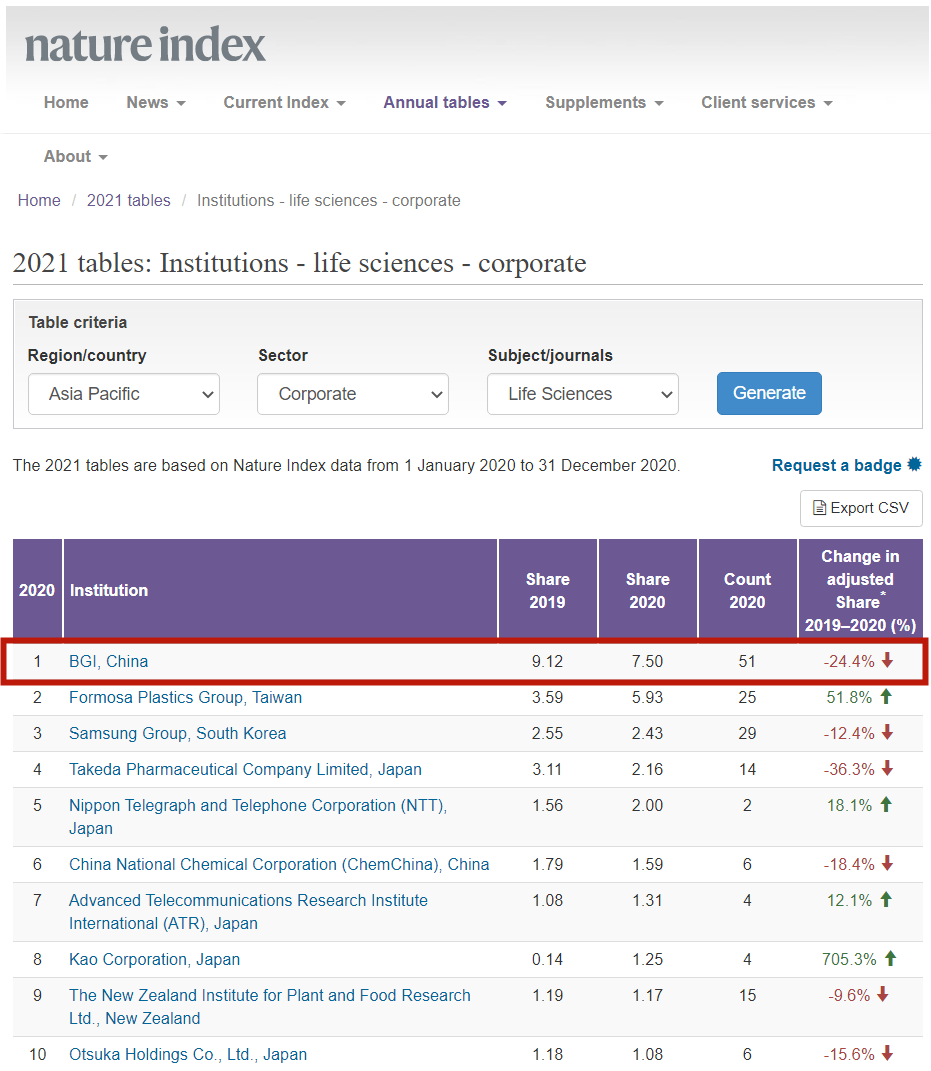The width and height of the screenshot is (931, 1071).
Task: Click the 51.8% change for Formosa Plastics
Action: 849,697
